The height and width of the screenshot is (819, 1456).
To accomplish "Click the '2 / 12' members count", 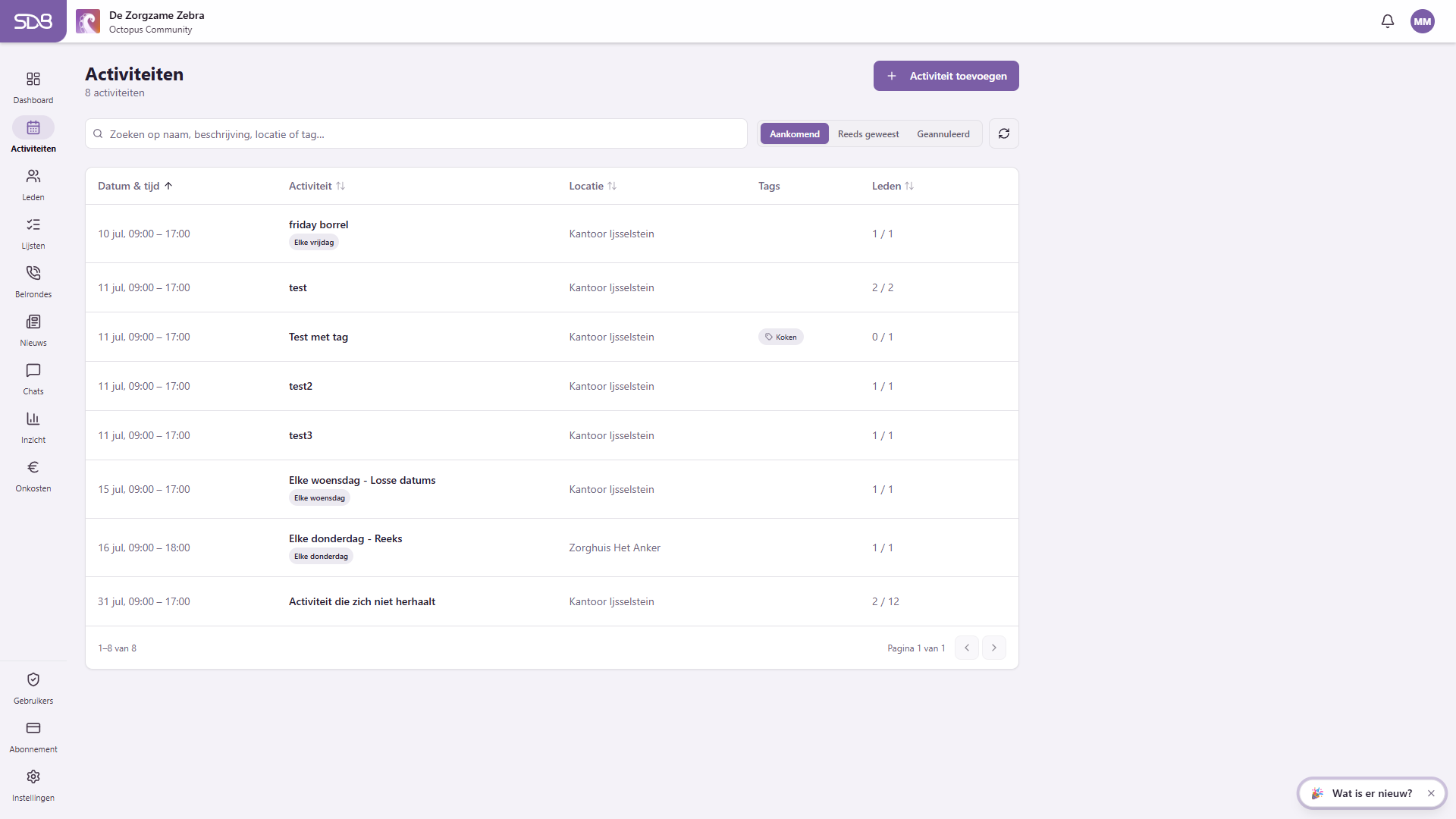I will click(886, 601).
